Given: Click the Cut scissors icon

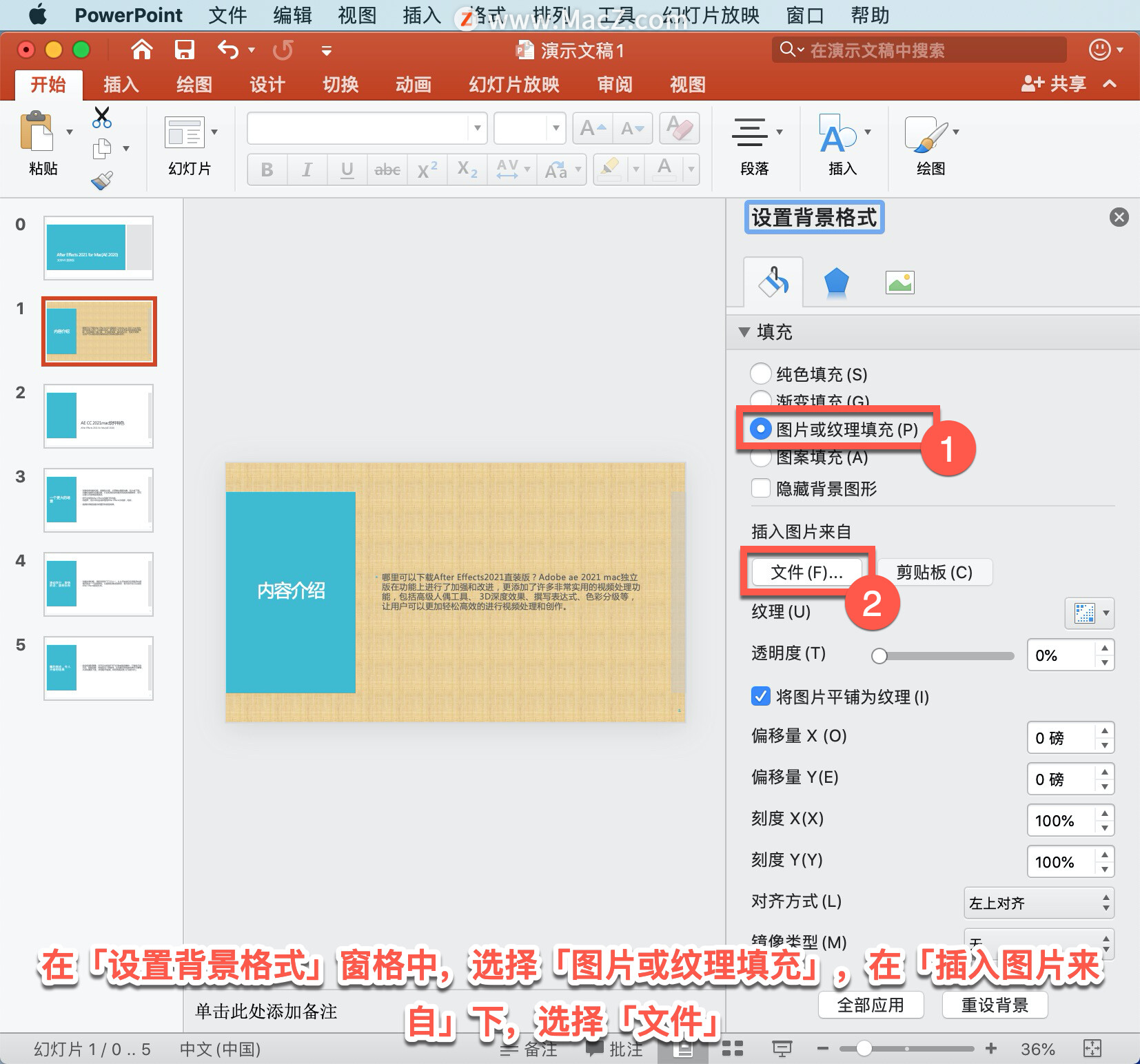Looking at the screenshot, I should (x=102, y=118).
